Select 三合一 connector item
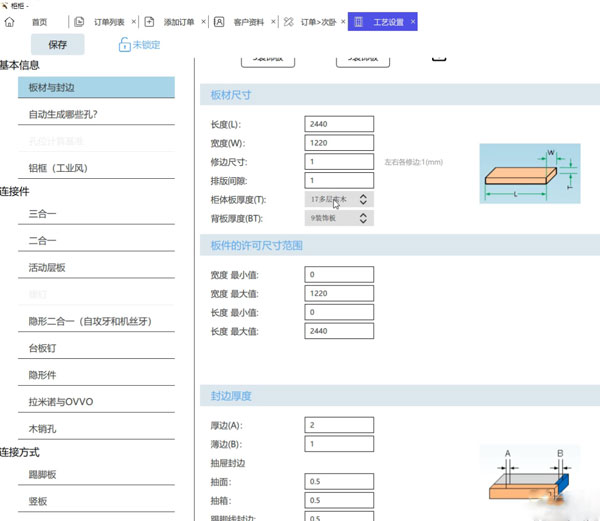This screenshot has width=600, height=521. (x=96, y=214)
